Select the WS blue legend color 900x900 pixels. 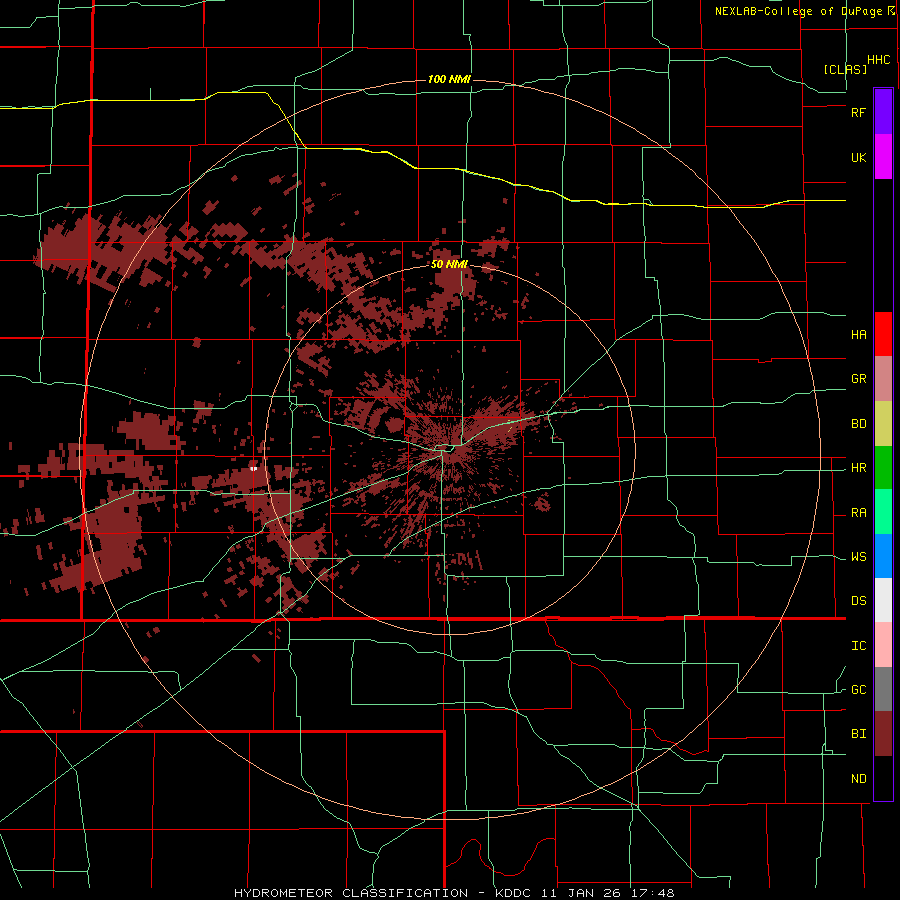[x=883, y=556]
